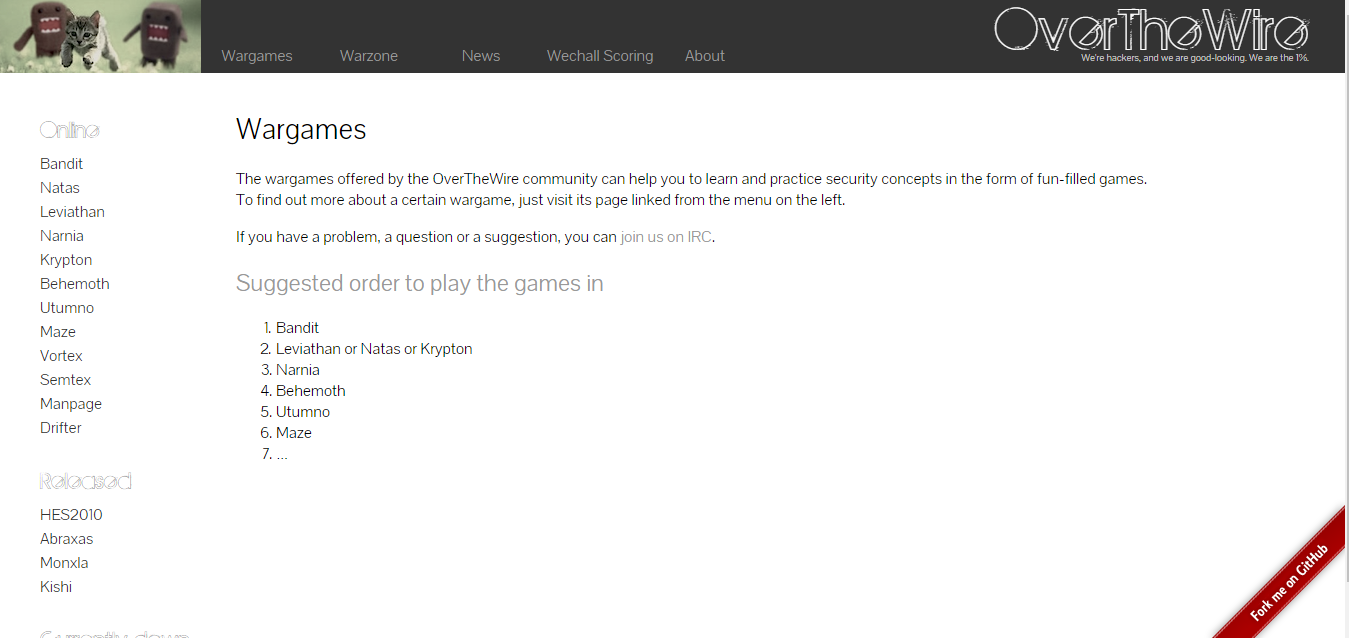
Task: Open the Warzone menu item
Action: 369,56
